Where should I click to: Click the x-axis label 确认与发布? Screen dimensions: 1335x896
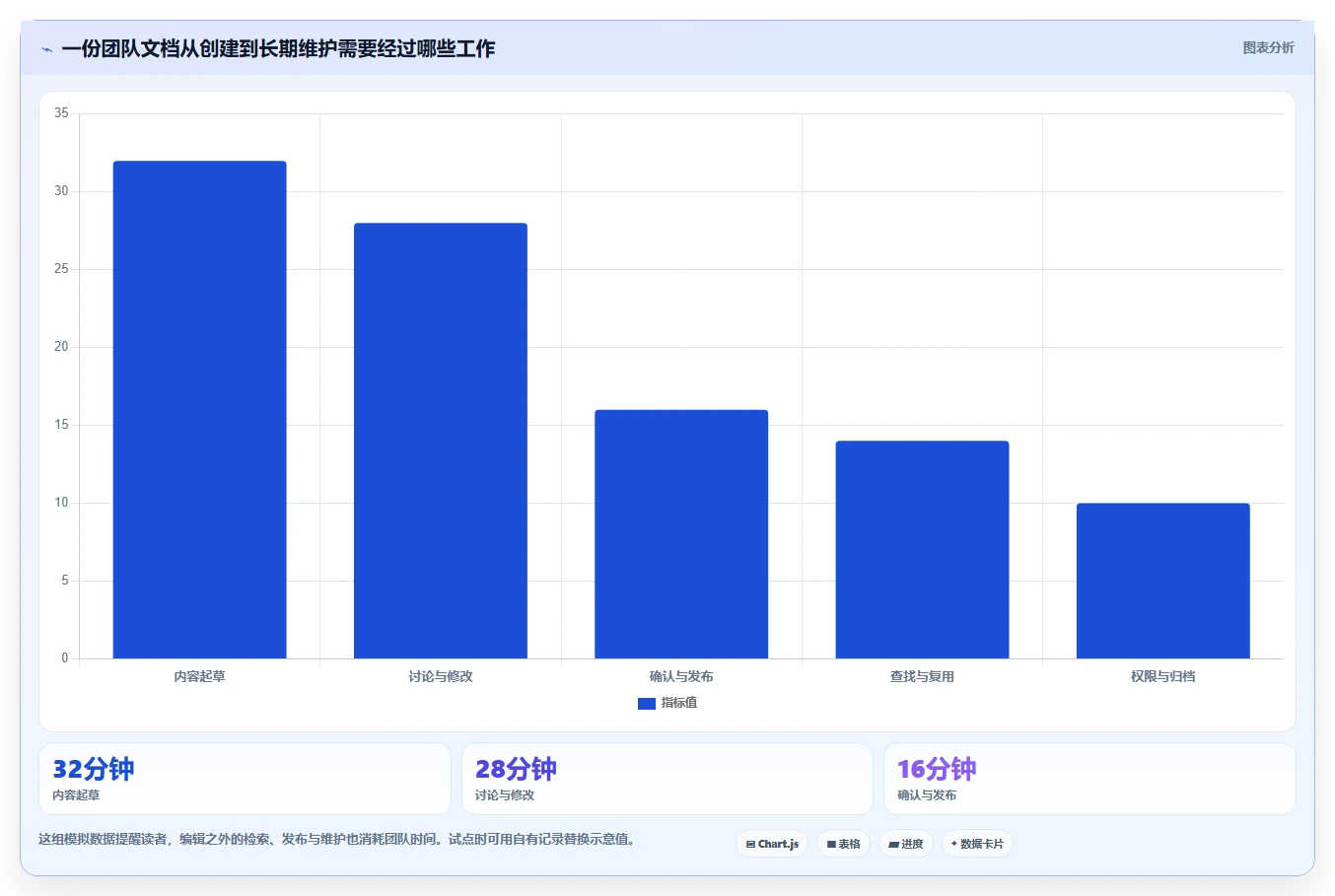681,676
